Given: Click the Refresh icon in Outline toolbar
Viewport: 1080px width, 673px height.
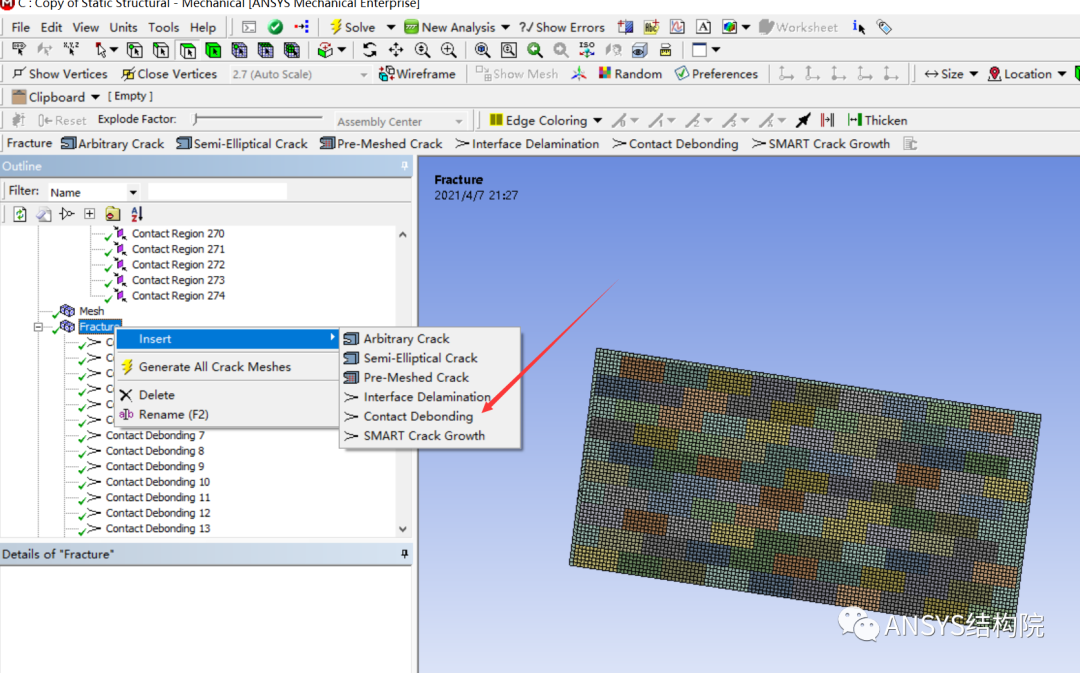Looking at the screenshot, I should click(x=20, y=214).
